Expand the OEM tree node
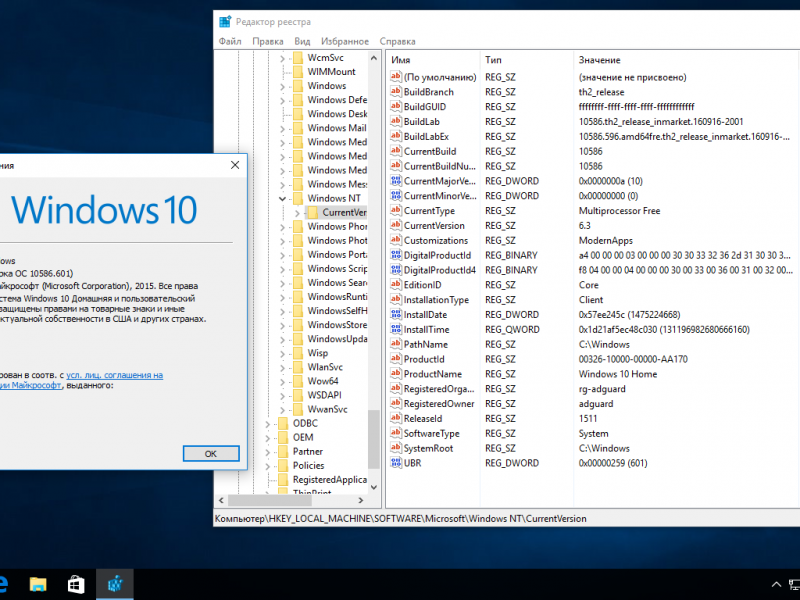The width and height of the screenshot is (800, 600). point(267,438)
